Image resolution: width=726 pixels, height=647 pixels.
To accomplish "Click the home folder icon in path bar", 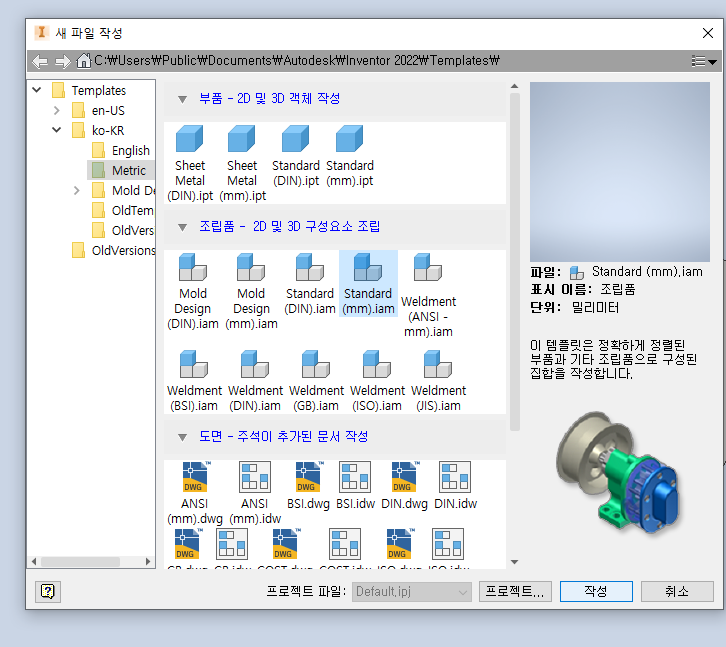I will coord(83,61).
